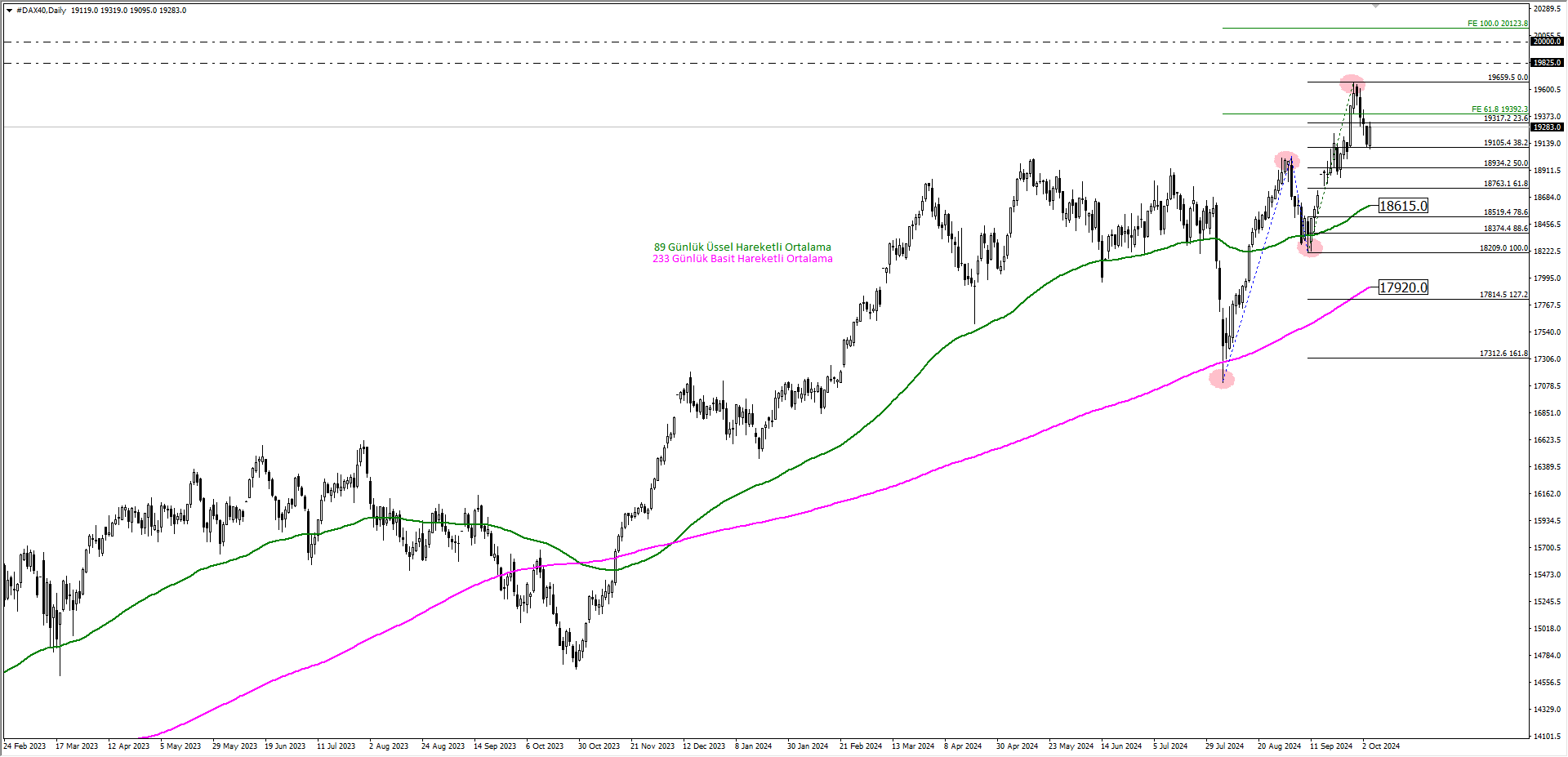Viewport: 1568px width, 757px height.
Task: Click the 24 Aug 2023 date label
Action: 443,746
